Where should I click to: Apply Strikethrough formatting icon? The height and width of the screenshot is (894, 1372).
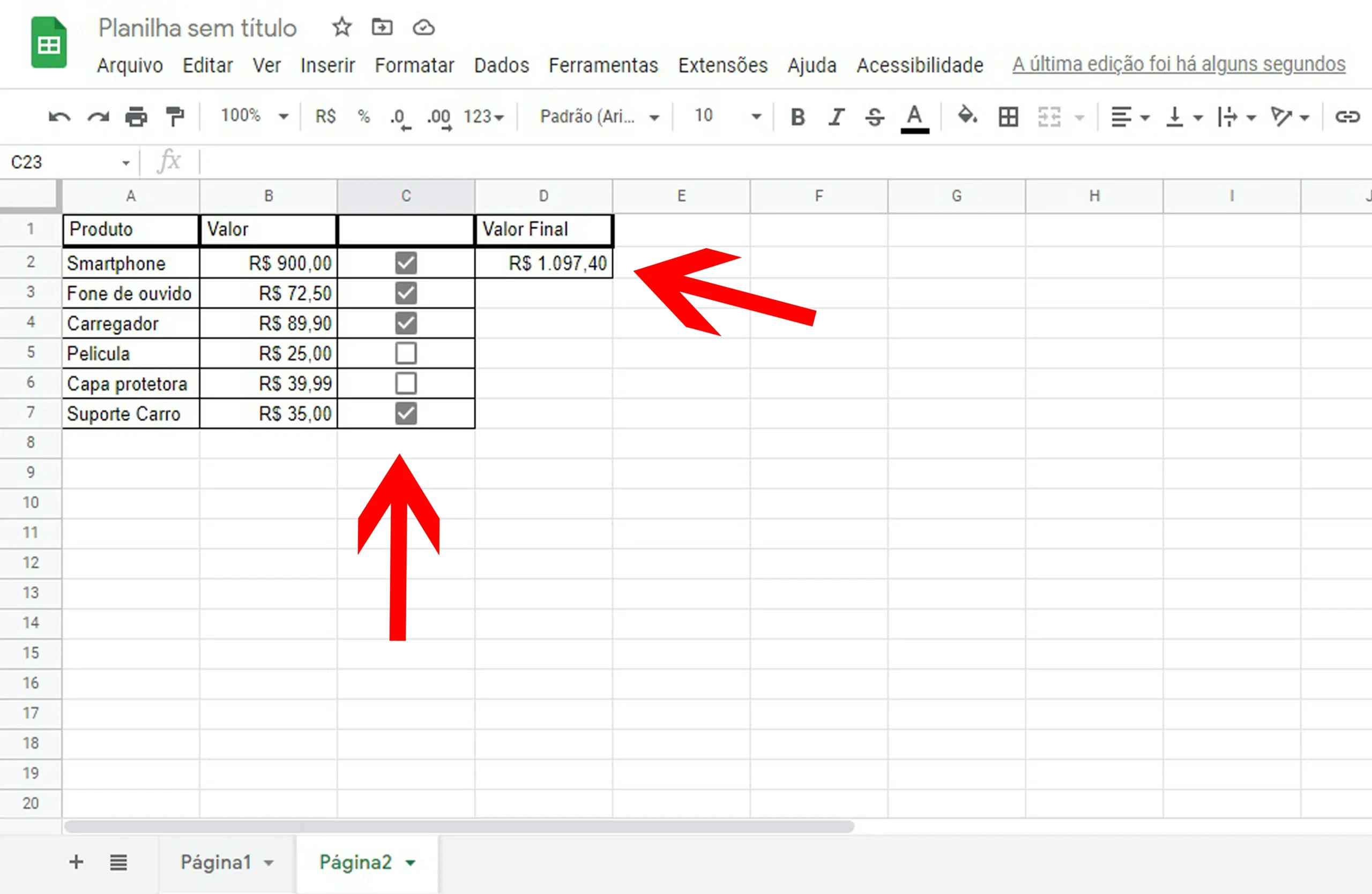pos(875,117)
